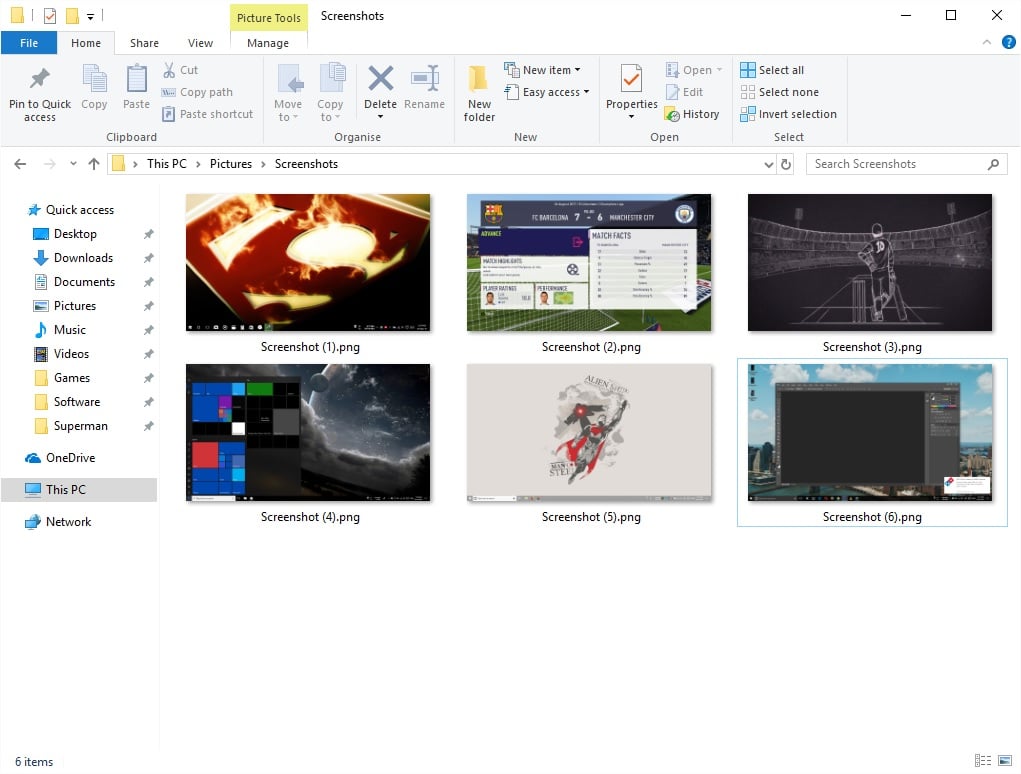Viewport: 1021px width, 774px height.
Task: Switch to the Share tab
Action: (144, 43)
